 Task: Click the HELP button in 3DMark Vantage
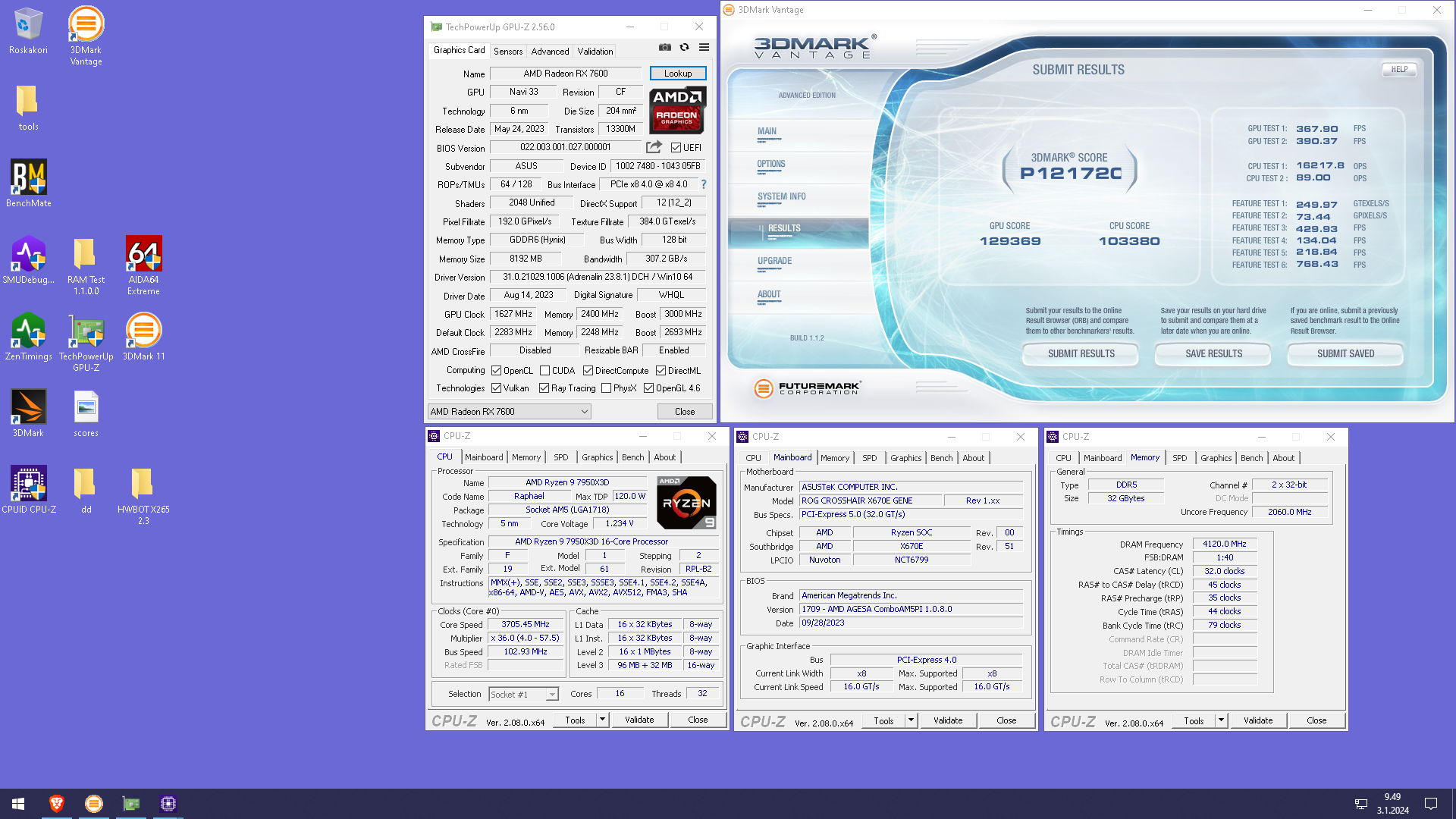1399,69
